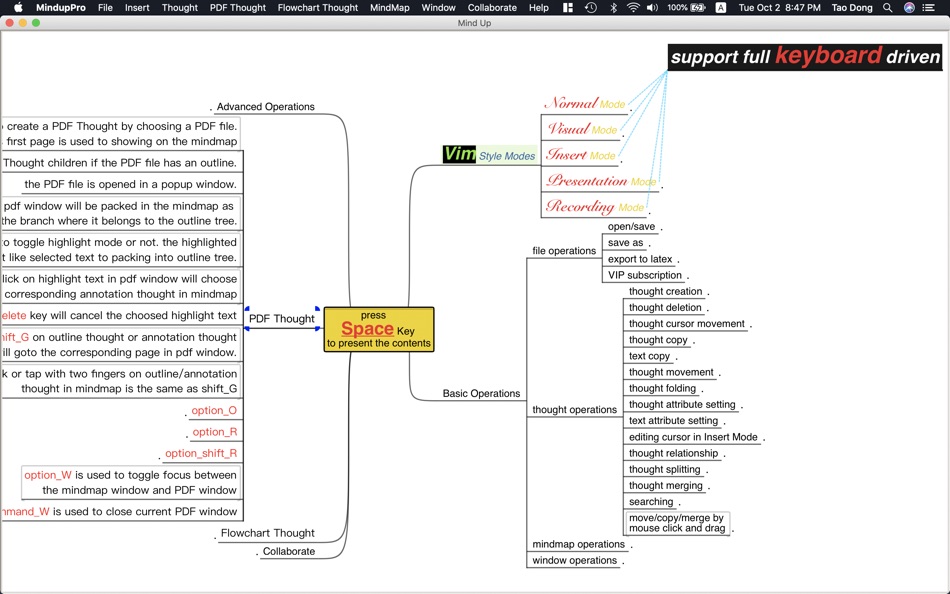Select the 'Insert Mode' node
950x594 pixels.
tap(580, 155)
